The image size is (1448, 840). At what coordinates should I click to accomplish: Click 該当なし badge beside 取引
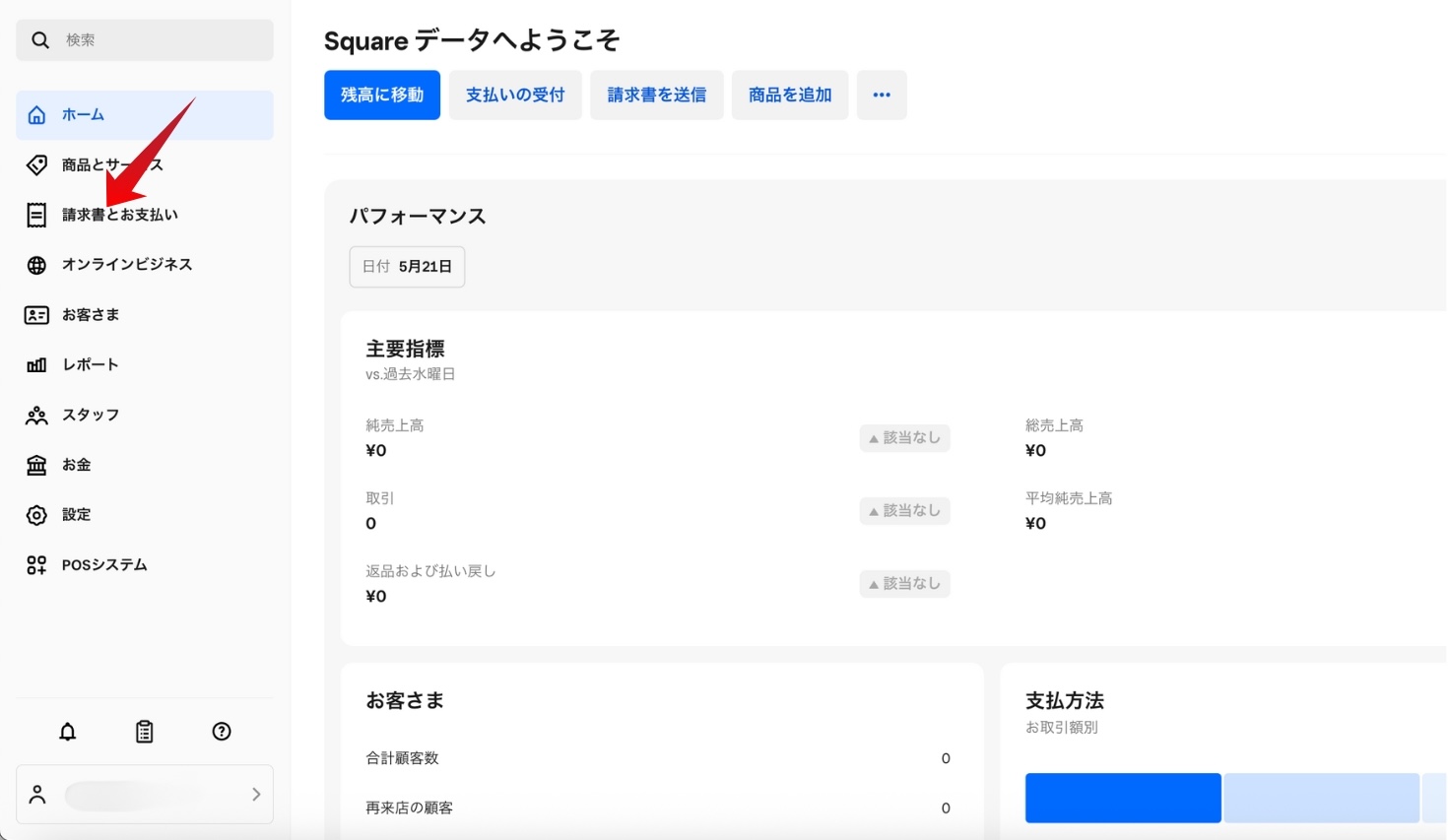[904, 511]
